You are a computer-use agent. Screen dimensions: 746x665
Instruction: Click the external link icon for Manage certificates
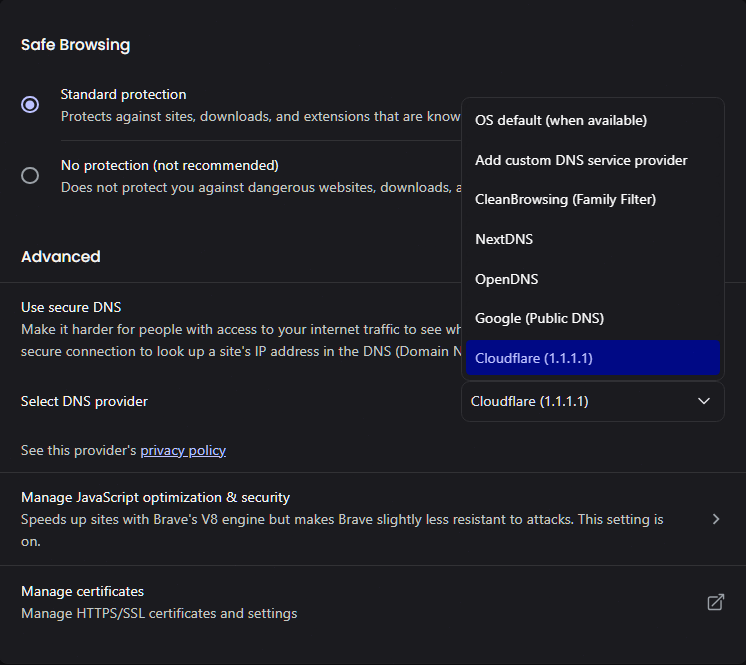coord(715,602)
